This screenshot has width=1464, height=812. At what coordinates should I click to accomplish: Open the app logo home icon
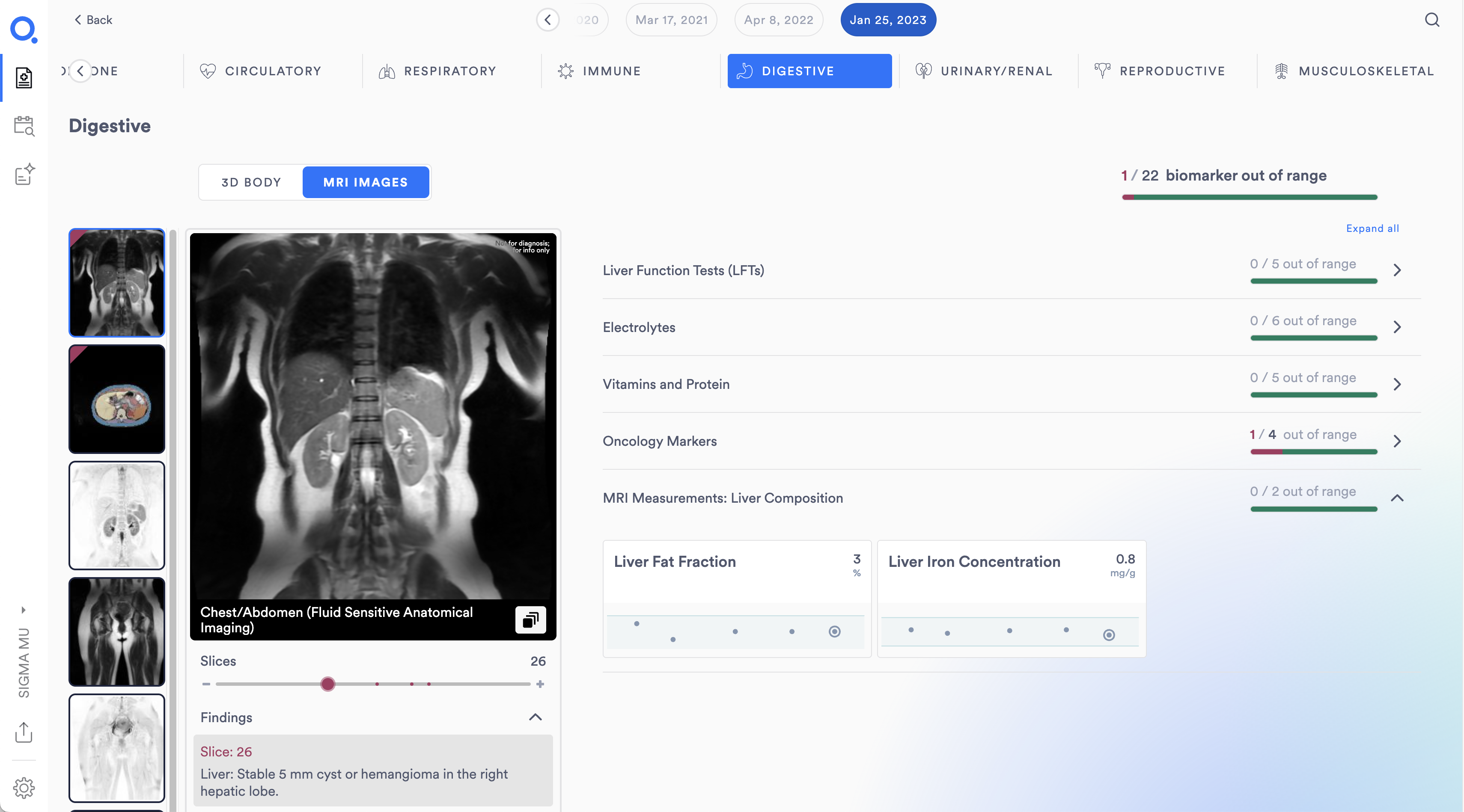coord(24,30)
